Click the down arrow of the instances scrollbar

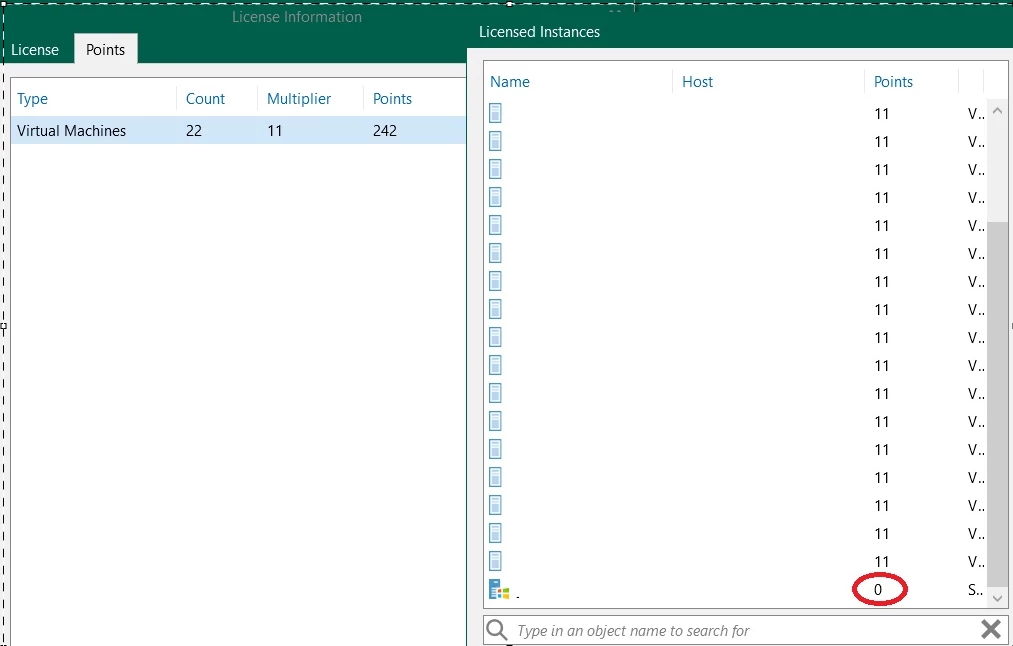coord(997,598)
